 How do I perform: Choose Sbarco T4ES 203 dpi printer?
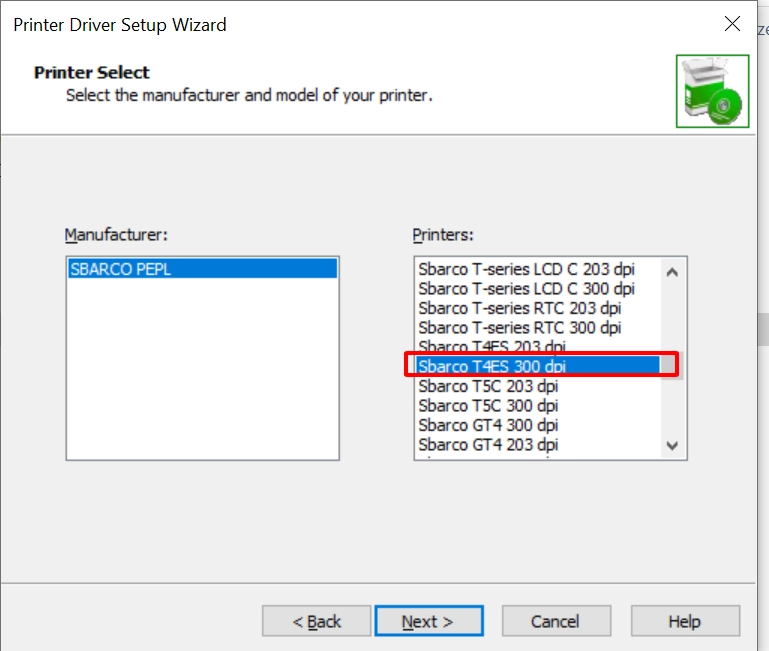click(491, 346)
